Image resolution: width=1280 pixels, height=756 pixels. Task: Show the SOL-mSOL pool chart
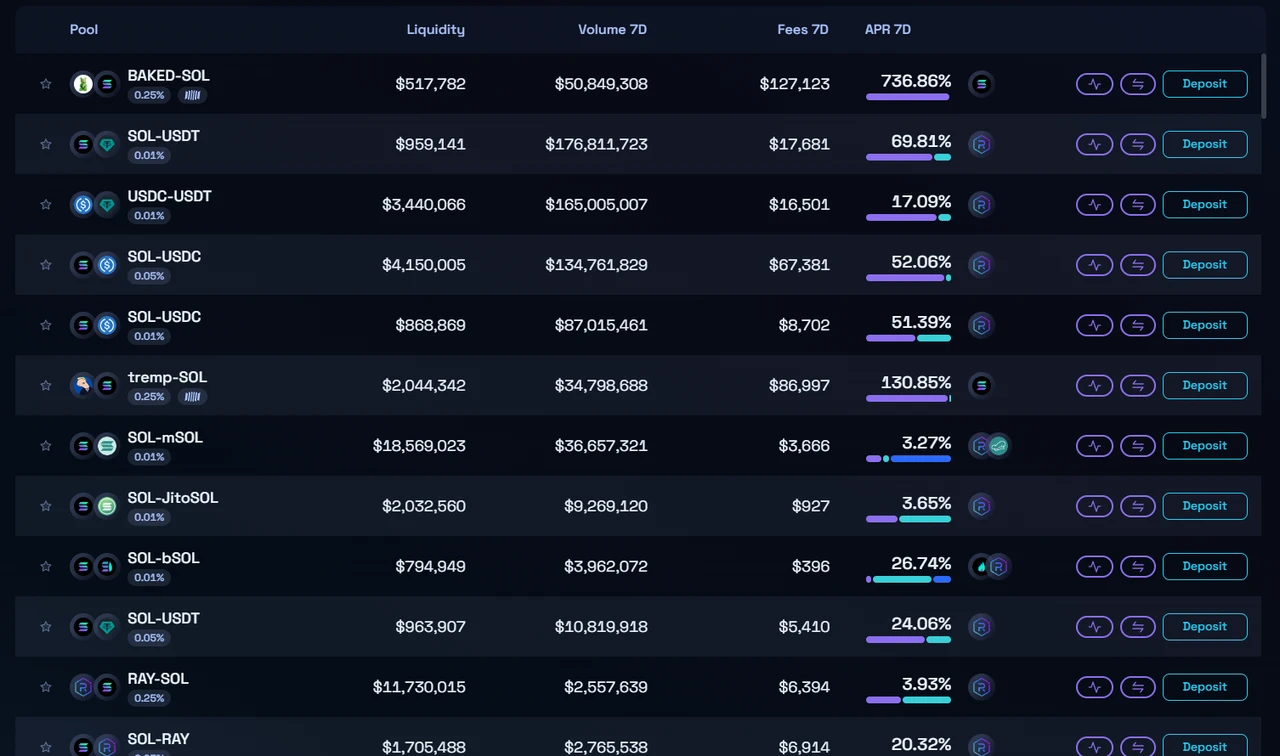pyautogui.click(x=1094, y=446)
